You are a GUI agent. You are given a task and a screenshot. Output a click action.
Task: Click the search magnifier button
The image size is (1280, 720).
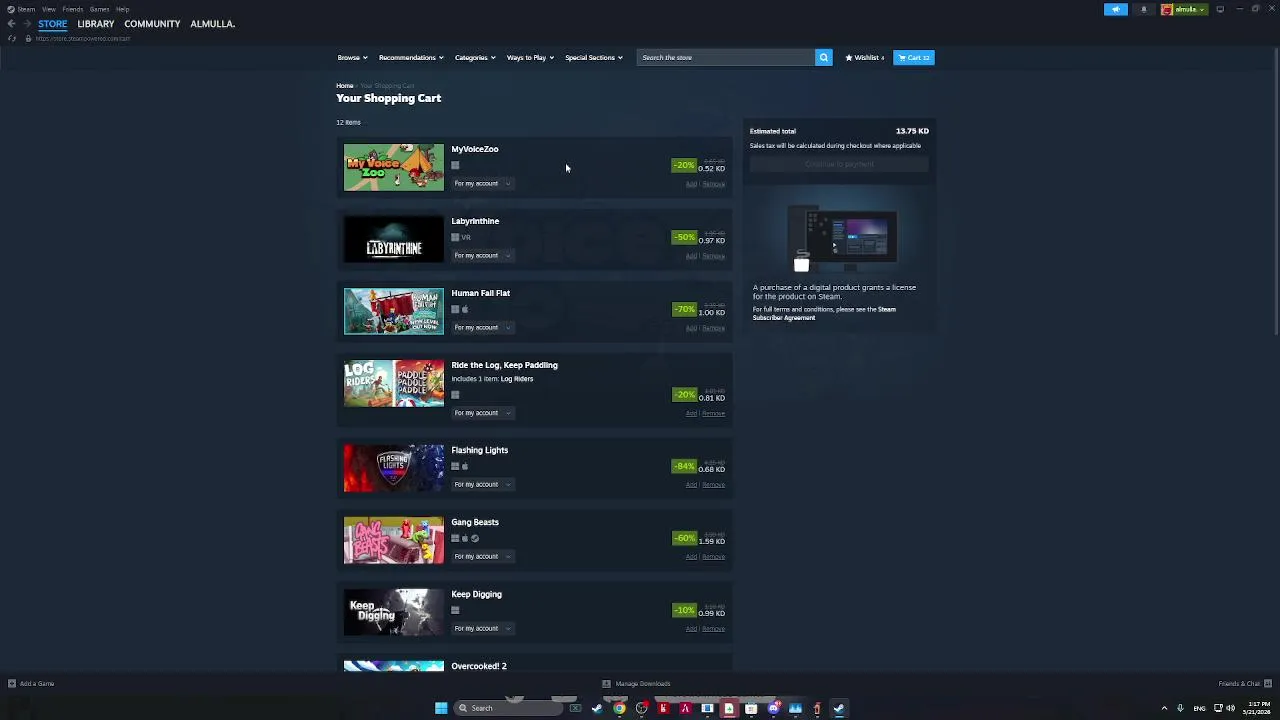coord(823,57)
